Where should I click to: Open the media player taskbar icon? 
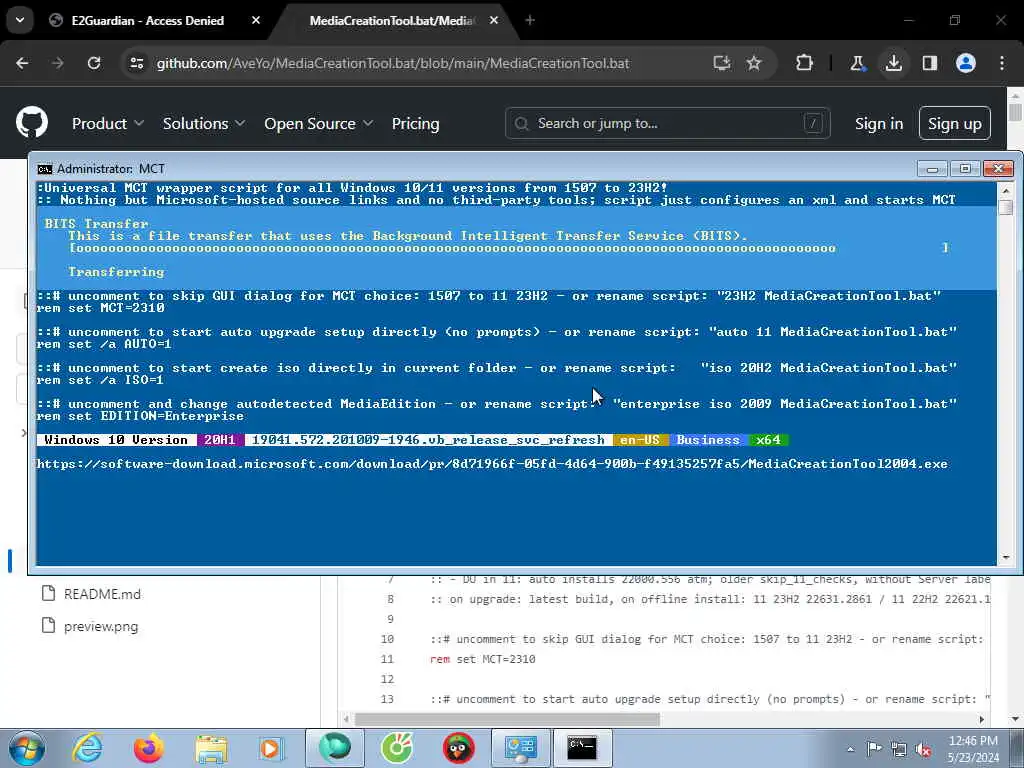coord(270,748)
